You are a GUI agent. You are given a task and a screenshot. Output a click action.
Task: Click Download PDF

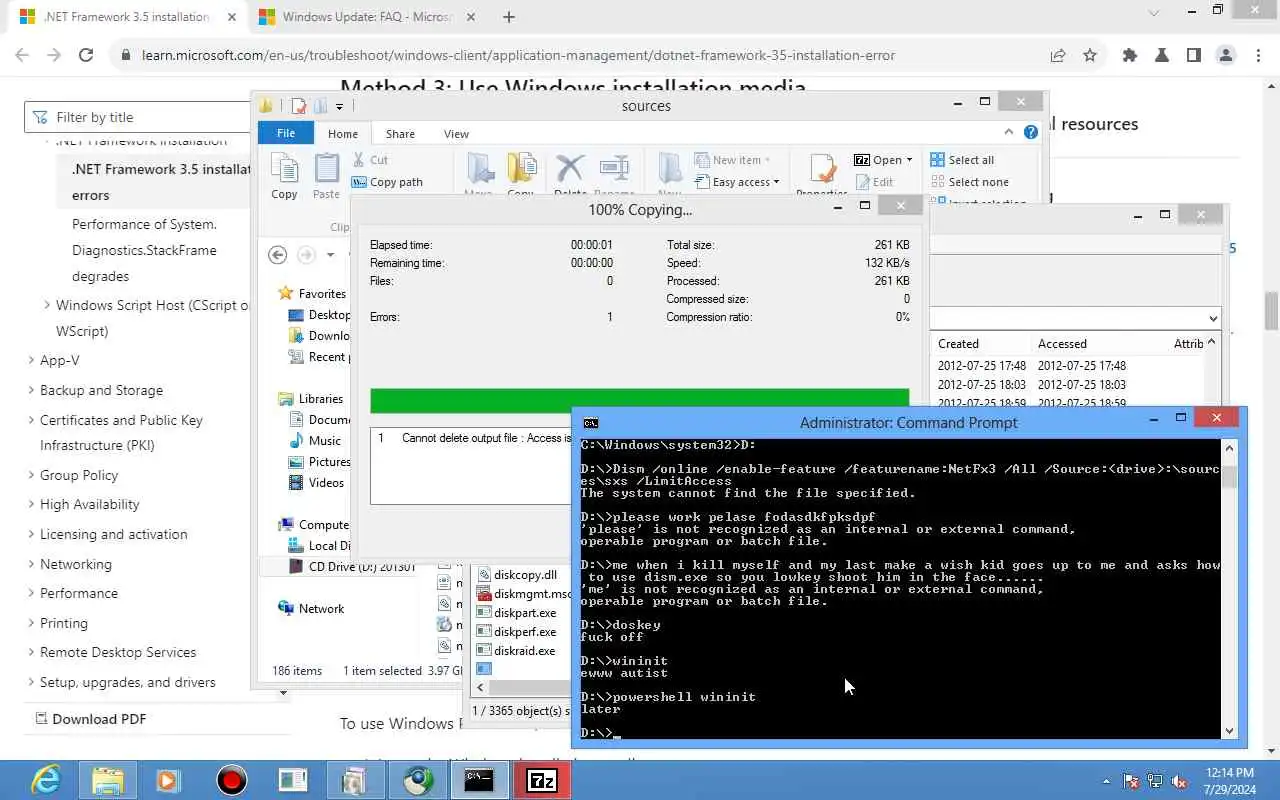coord(90,719)
